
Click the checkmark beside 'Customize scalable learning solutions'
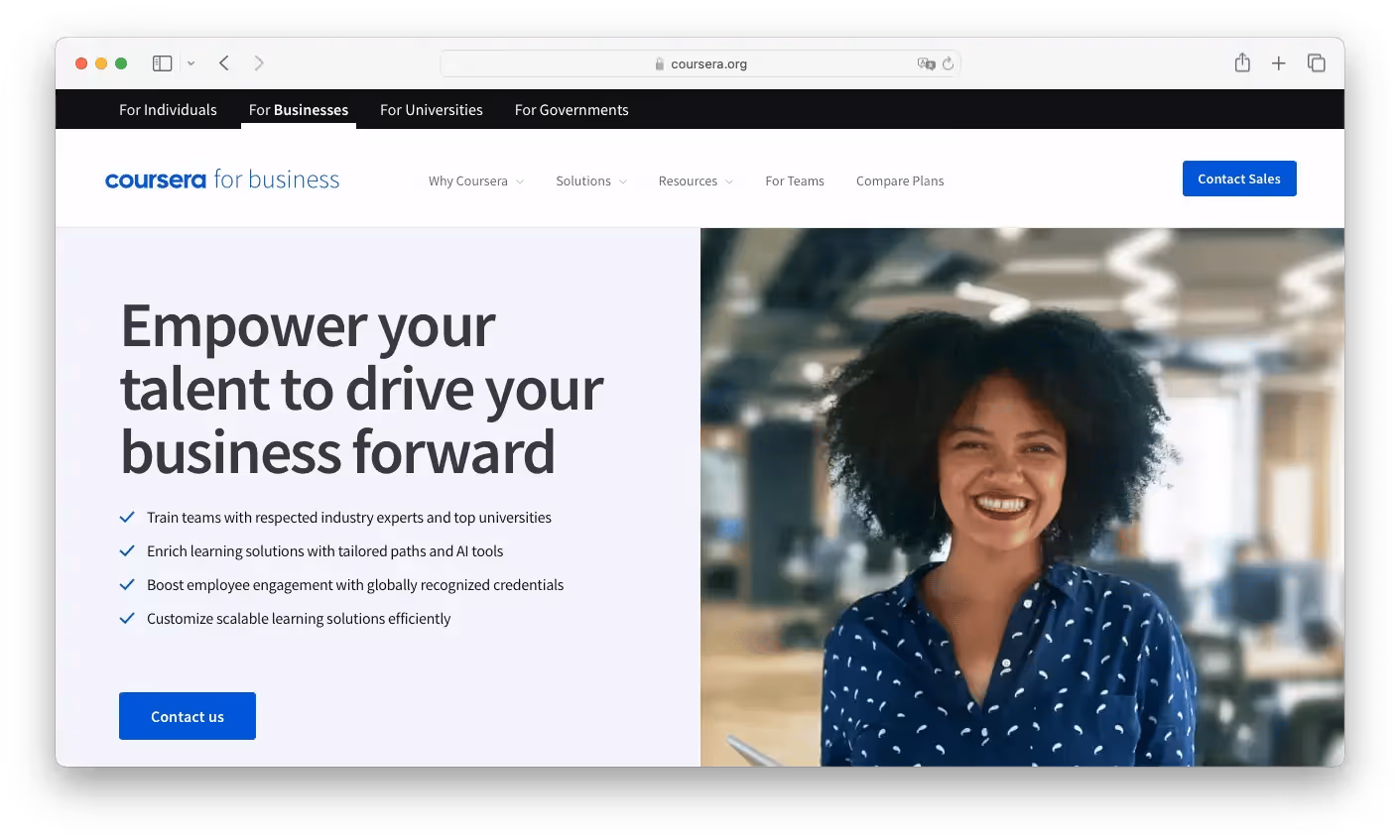click(127, 618)
